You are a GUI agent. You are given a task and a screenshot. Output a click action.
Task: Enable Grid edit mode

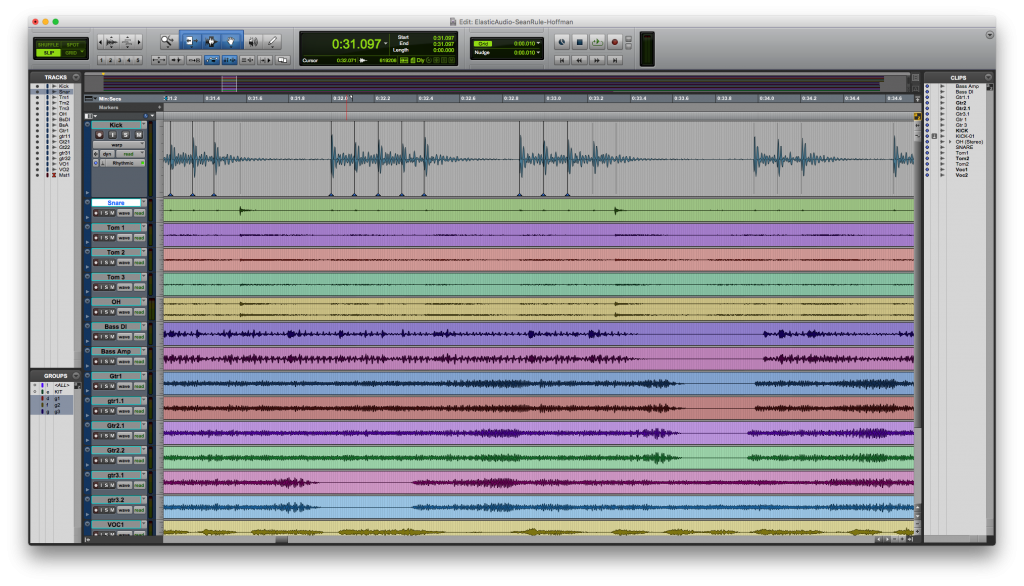[x=72, y=53]
